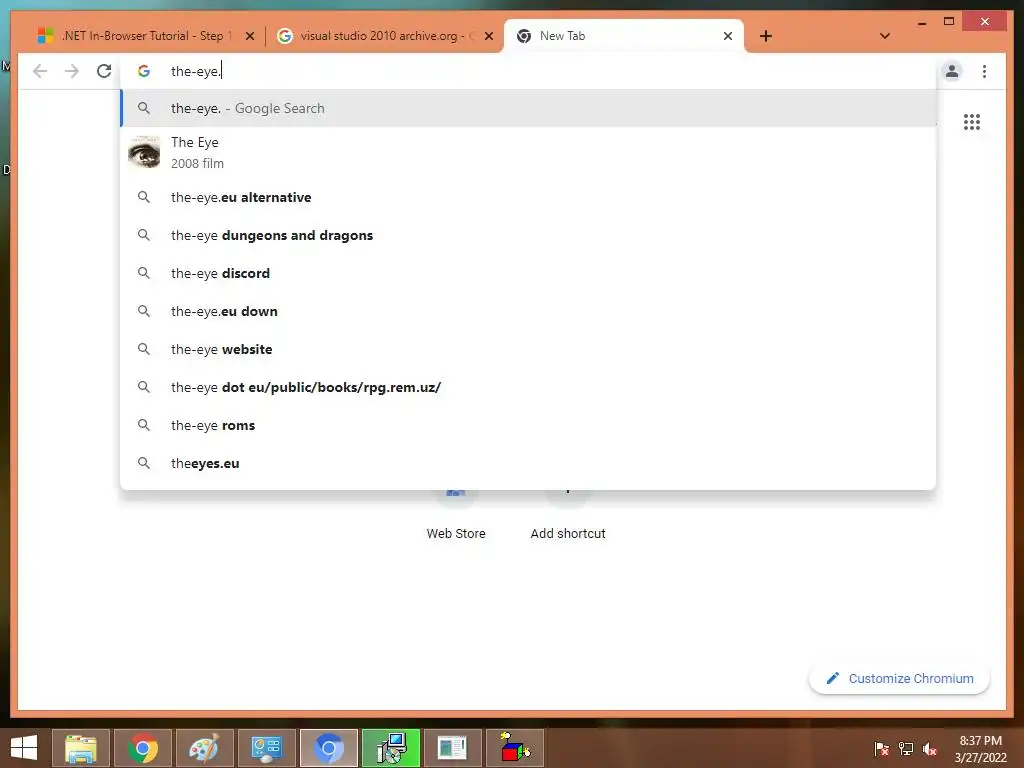Select 'theeyes.eu' suggestion
The height and width of the screenshot is (768, 1024).
tap(528, 463)
